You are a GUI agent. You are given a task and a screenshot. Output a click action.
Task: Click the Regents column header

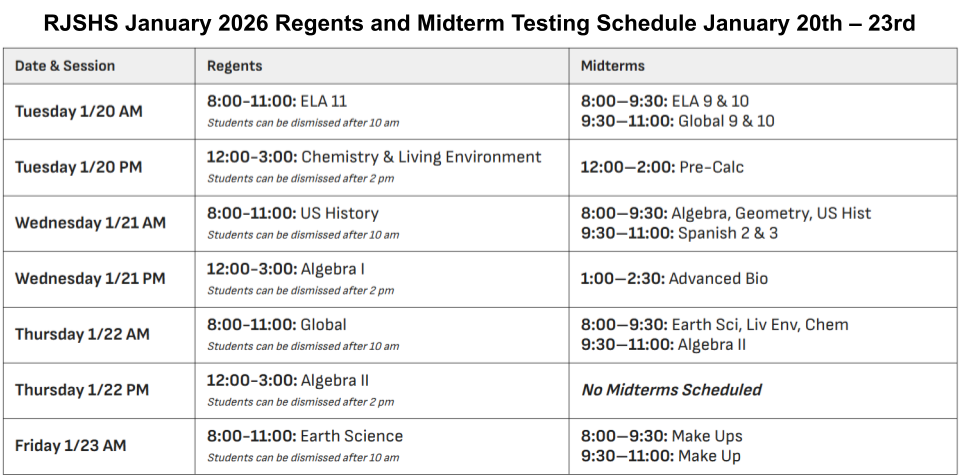click(x=235, y=66)
